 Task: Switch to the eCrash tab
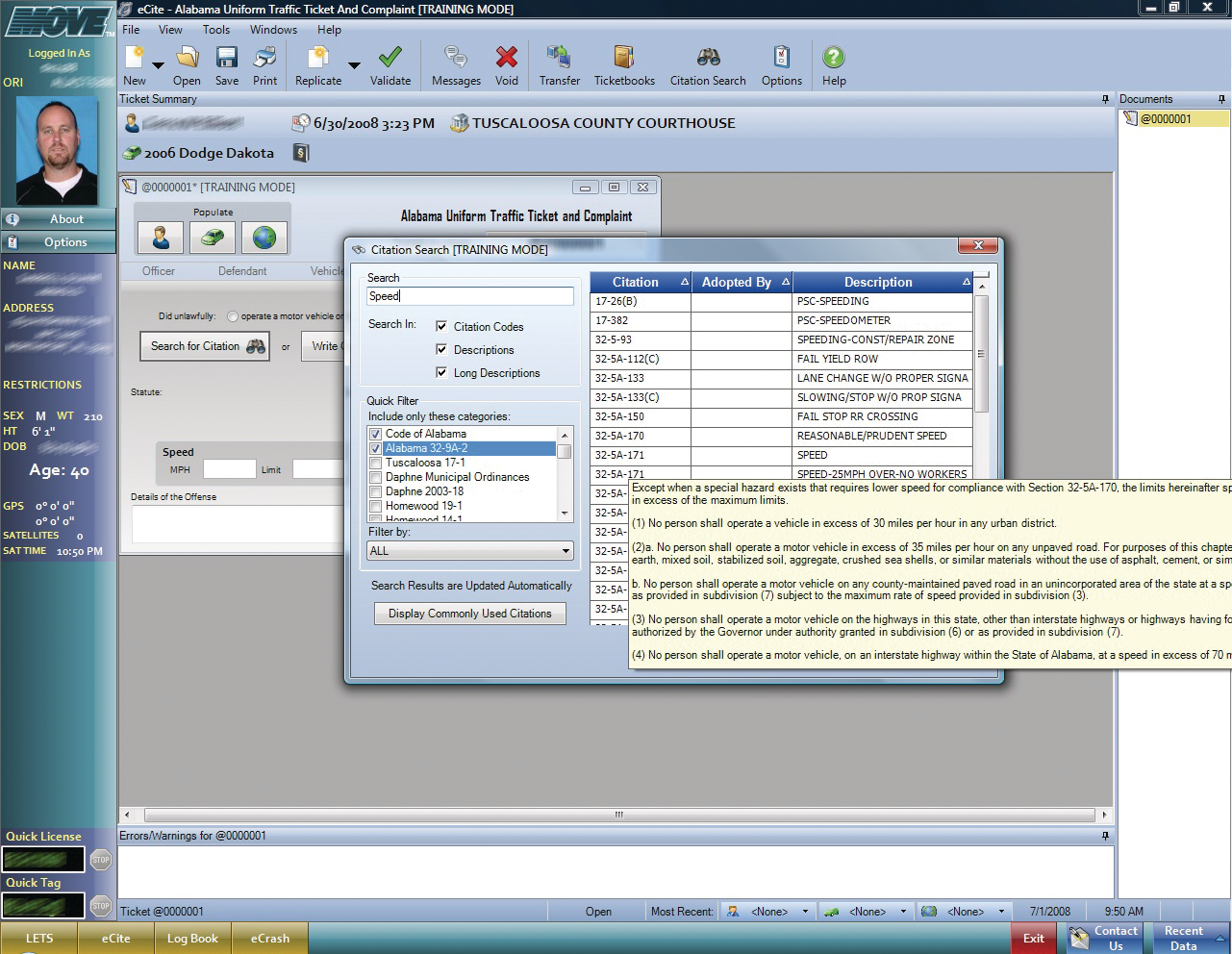coord(270,939)
